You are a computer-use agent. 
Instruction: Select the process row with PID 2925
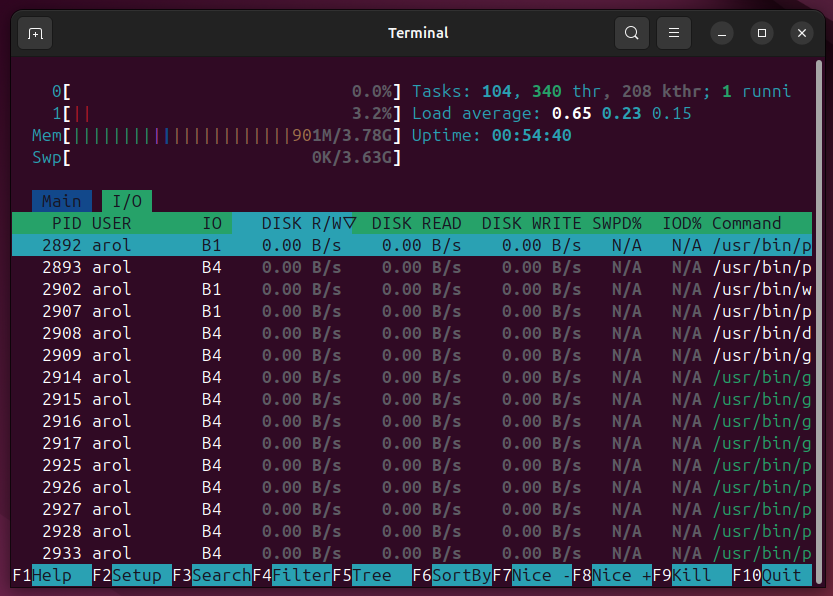pyautogui.click(x=412, y=466)
